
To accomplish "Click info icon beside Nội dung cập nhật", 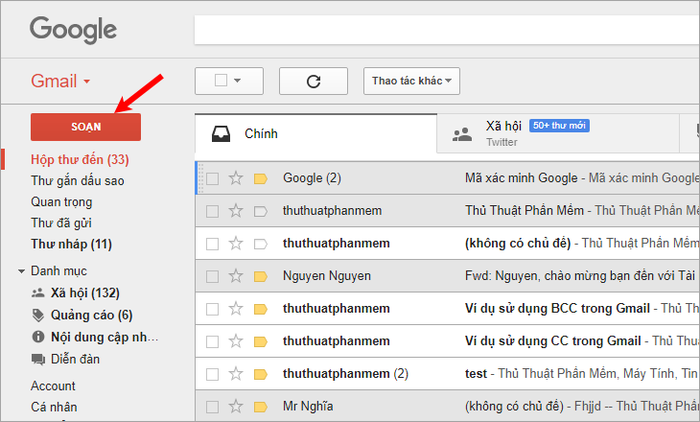I will 38,337.
